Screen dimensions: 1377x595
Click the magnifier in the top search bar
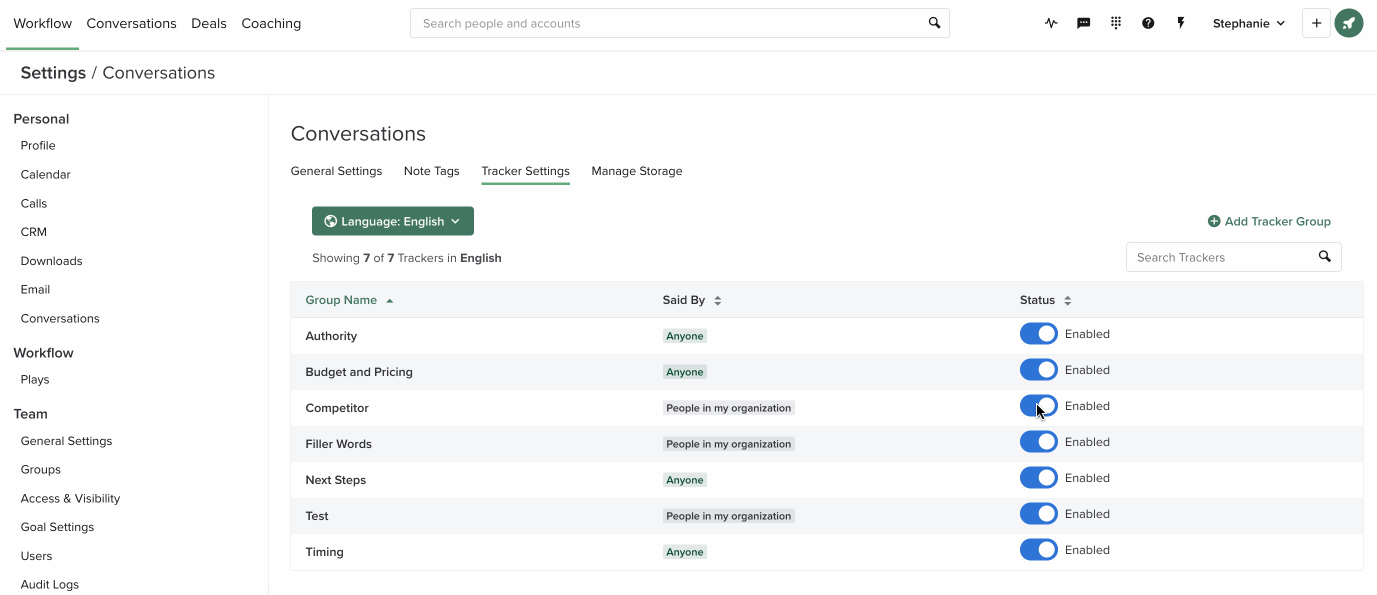933,22
